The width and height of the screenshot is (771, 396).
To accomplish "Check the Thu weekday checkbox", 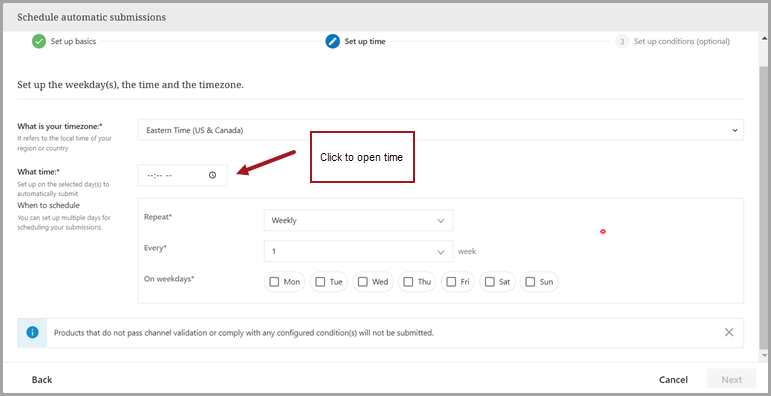I will coord(408,282).
